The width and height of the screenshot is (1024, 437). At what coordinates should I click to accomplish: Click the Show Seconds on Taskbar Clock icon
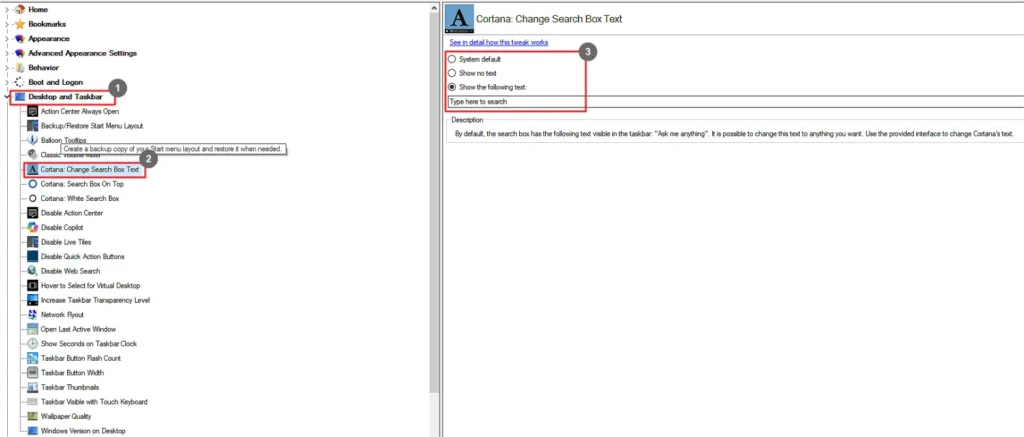pos(33,344)
